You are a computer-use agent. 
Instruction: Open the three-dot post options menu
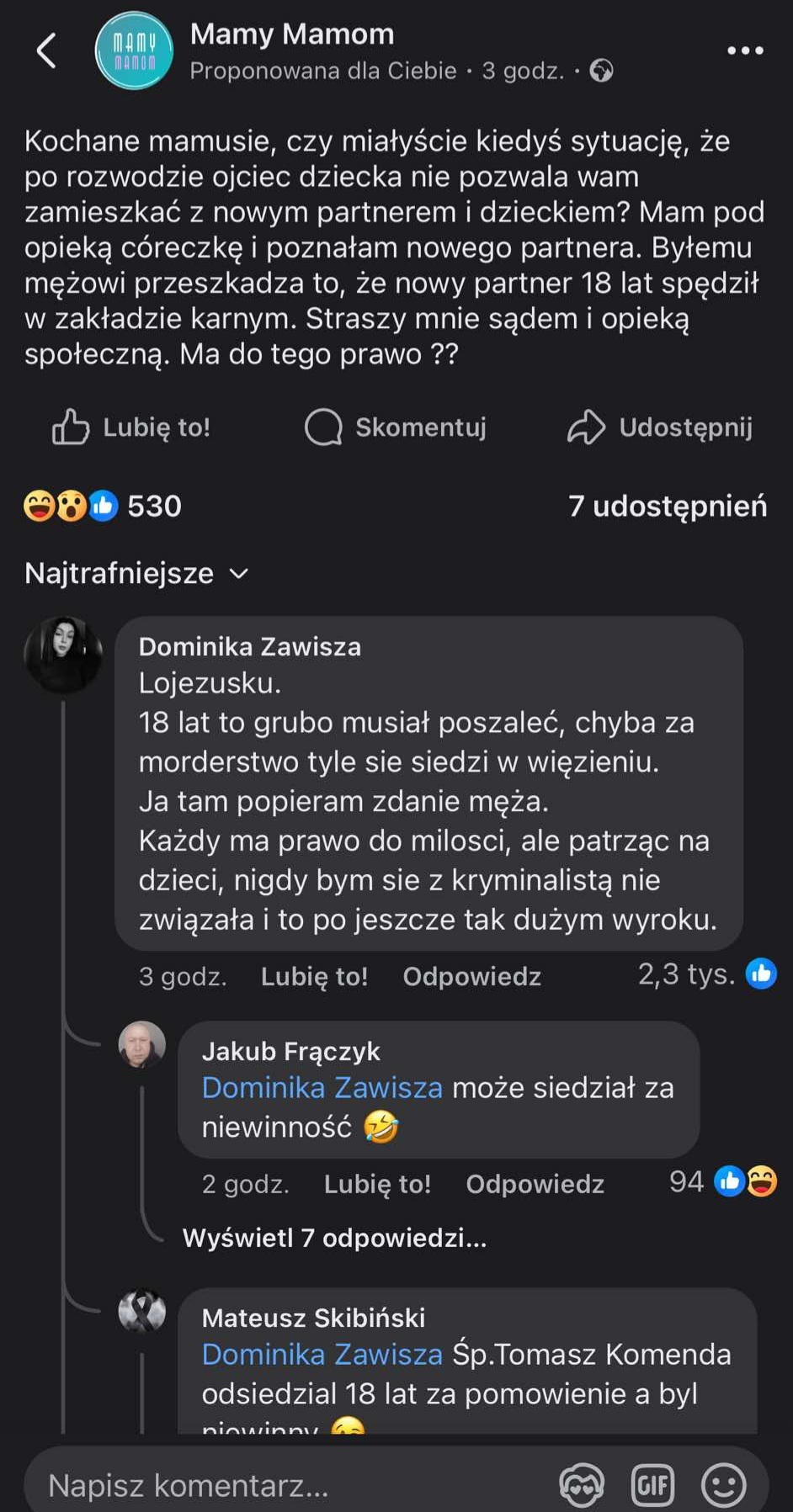(745, 50)
